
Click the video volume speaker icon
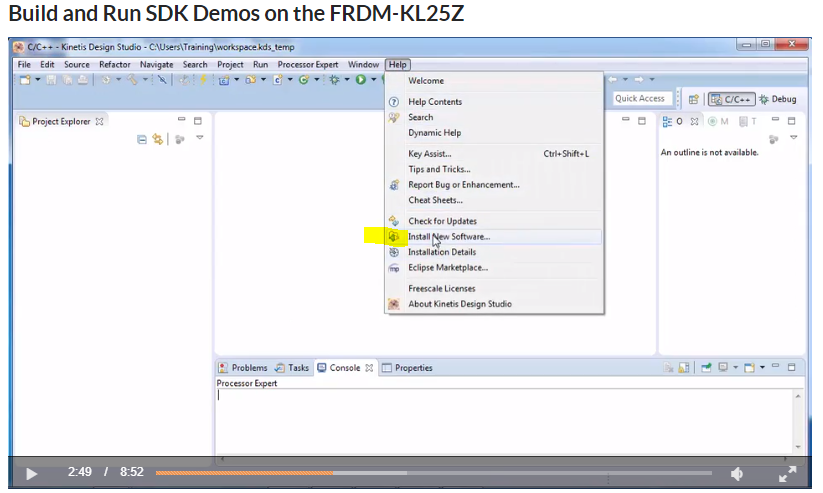point(737,474)
